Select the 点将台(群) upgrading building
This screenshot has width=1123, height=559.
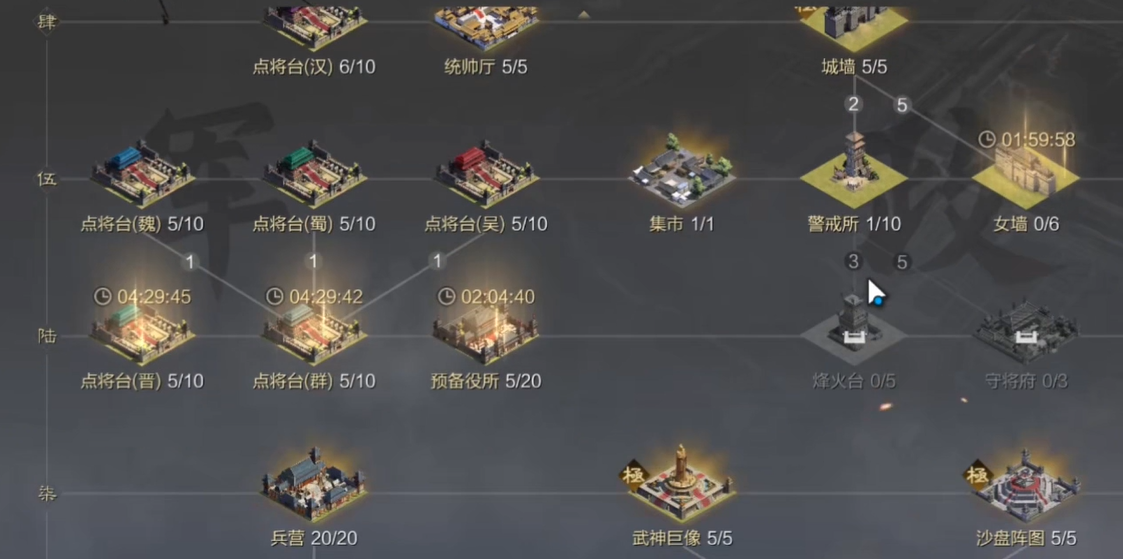pyautogui.click(x=314, y=331)
